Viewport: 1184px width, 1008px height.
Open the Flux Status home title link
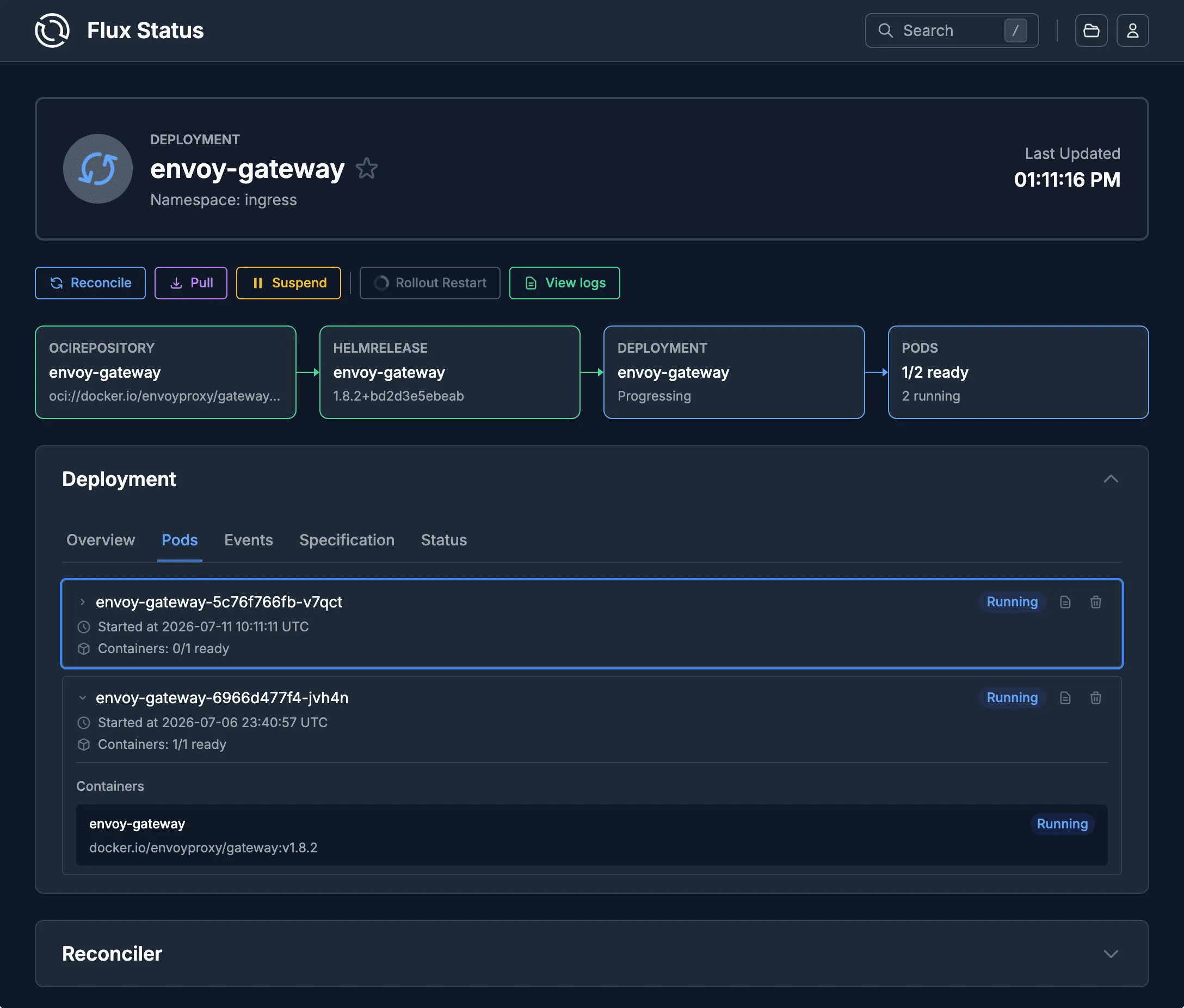[145, 30]
